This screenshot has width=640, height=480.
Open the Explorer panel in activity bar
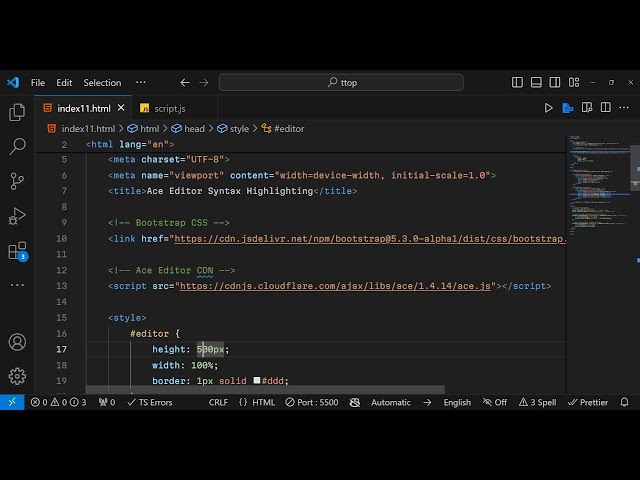pyautogui.click(x=17, y=112)
